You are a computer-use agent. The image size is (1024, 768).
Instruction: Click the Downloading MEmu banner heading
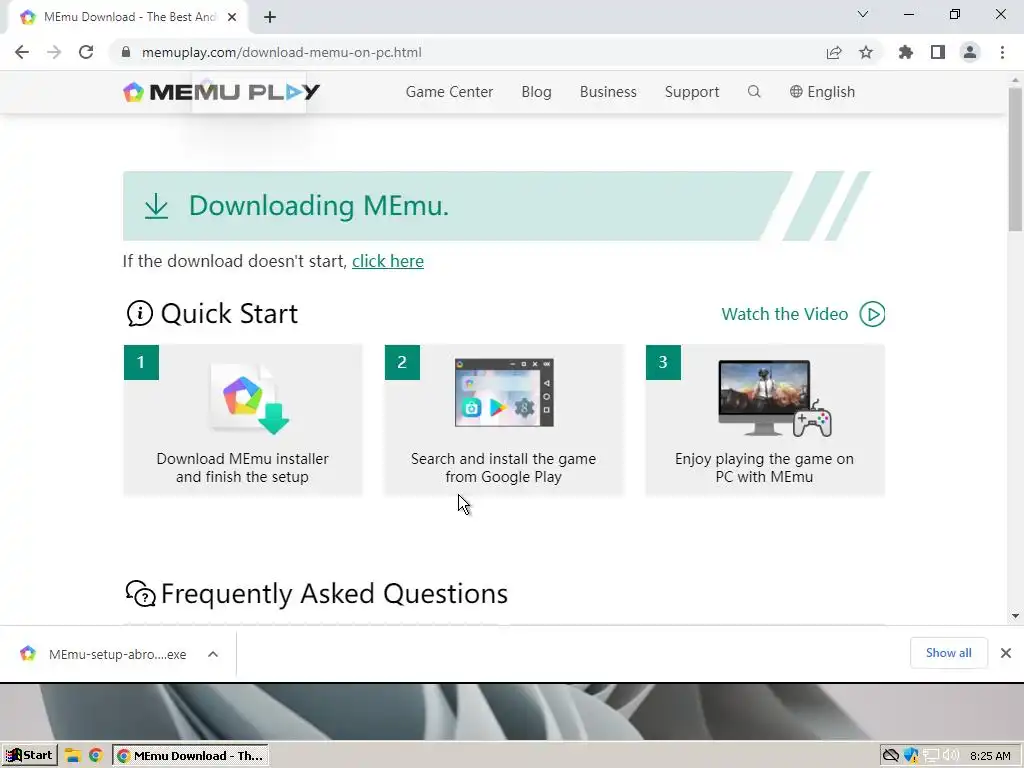click(319, 206)
